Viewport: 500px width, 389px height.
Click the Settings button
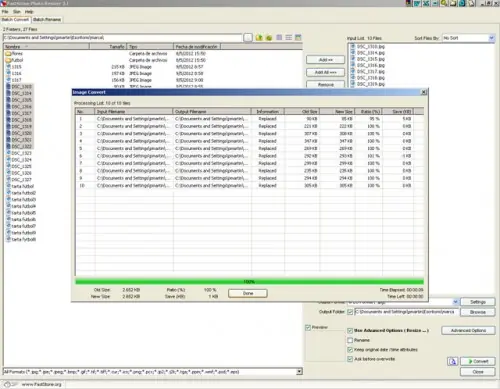coord(478,302)
